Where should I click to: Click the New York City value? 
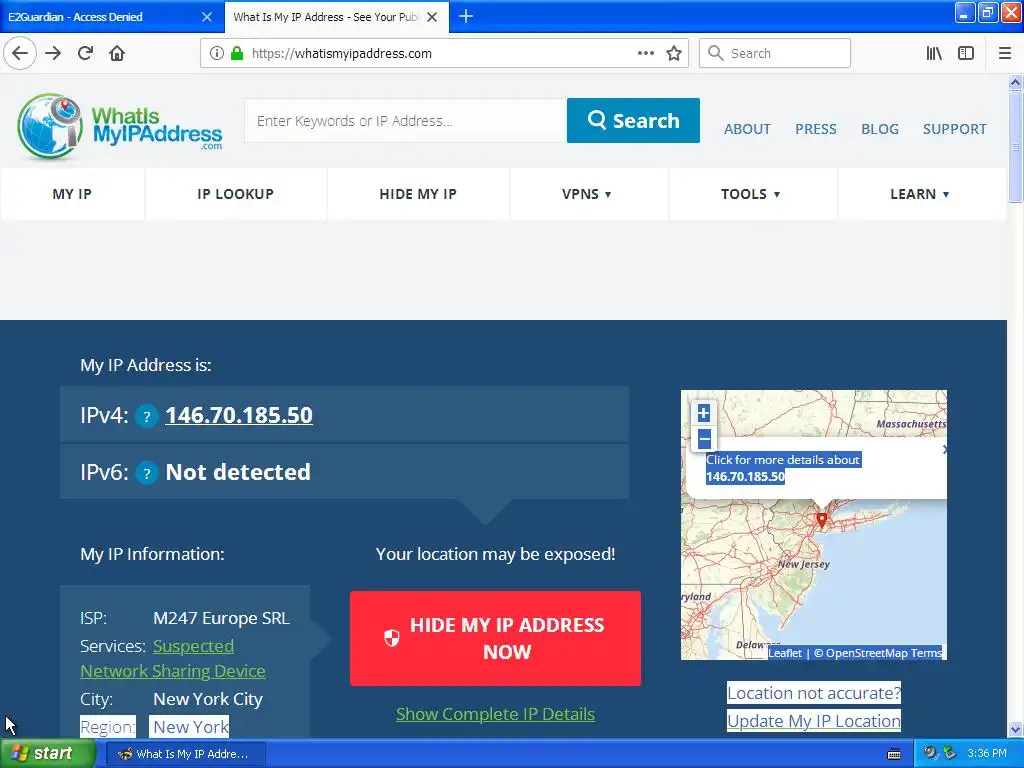pyautogui.click(x=208, y=699)
